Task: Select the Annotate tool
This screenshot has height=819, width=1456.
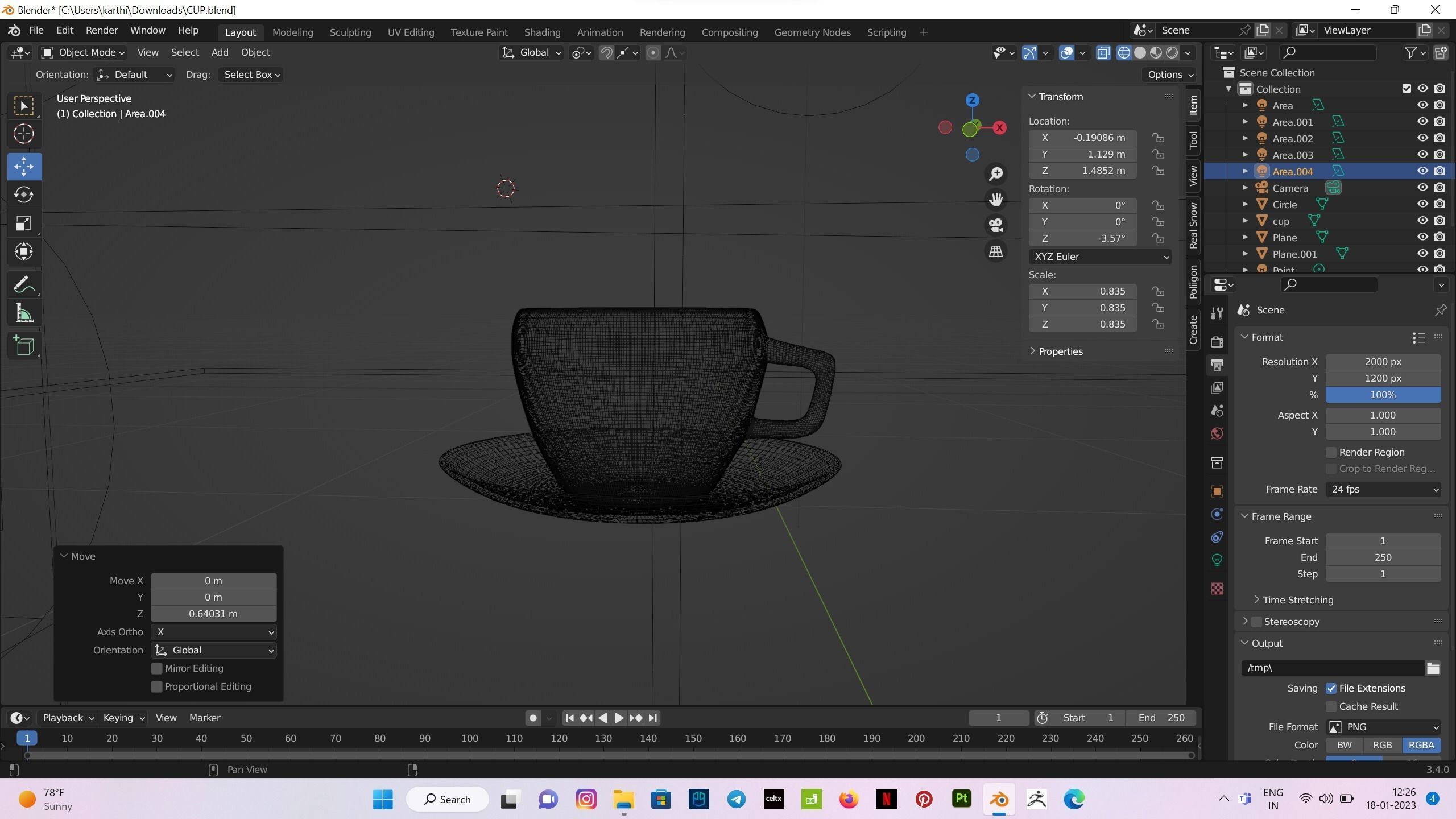Action: click(x=24, y=284)
